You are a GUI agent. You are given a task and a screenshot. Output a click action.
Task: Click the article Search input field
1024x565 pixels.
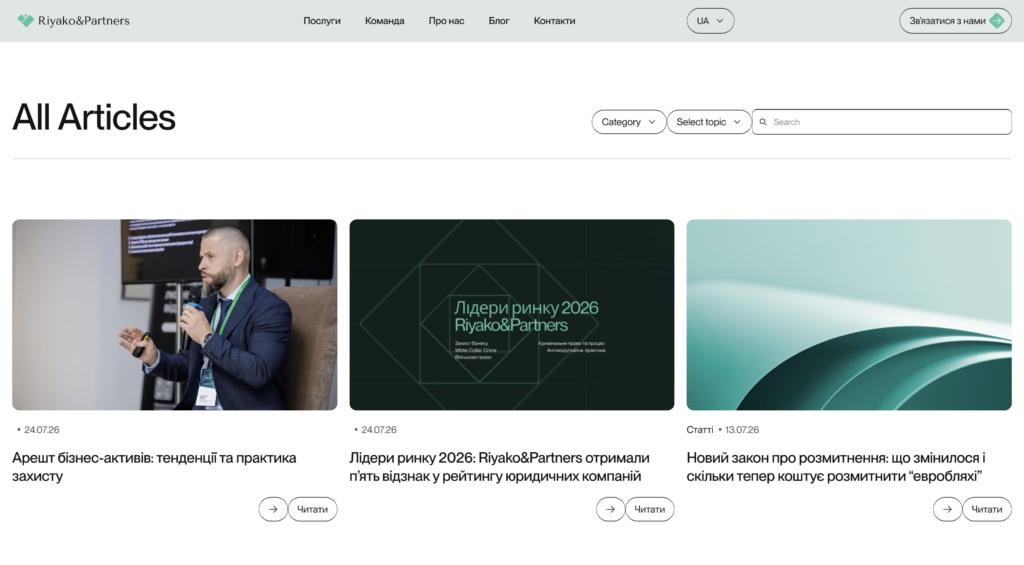tap(882, 122)
